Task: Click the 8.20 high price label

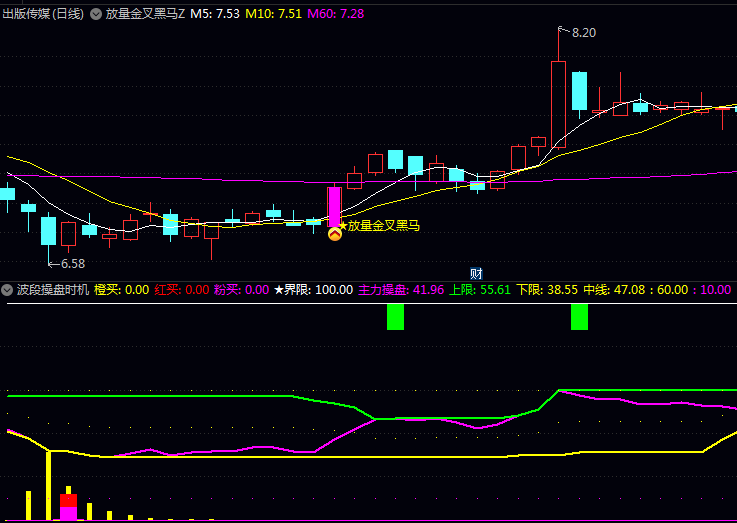Action: click(x=584, y=33)
